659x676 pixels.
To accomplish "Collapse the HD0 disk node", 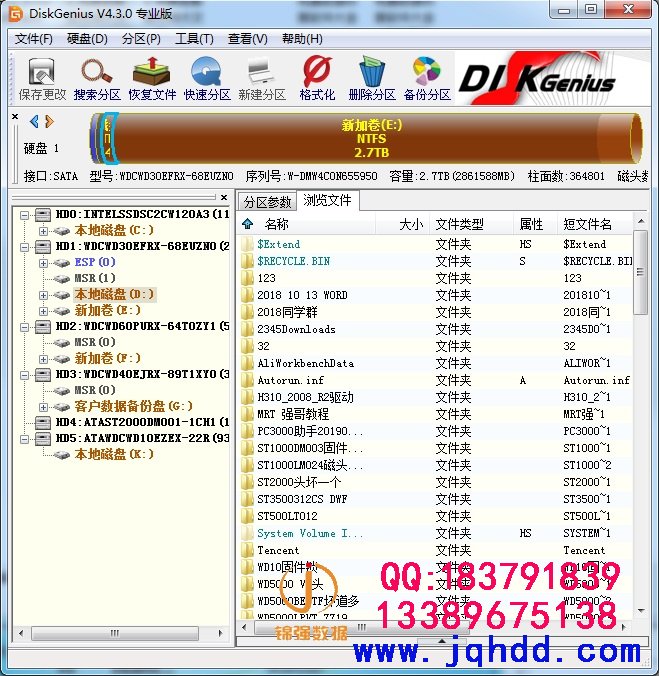I will 25,215.
